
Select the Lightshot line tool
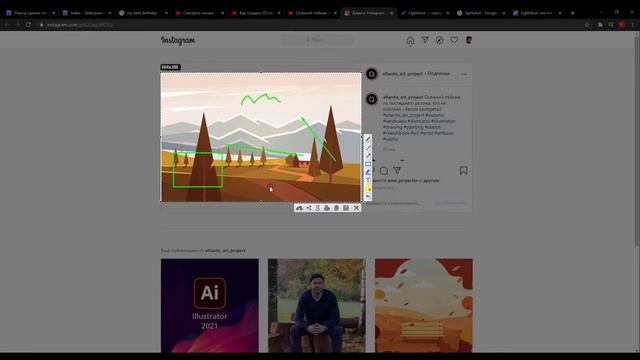click(x=368, y=148)
